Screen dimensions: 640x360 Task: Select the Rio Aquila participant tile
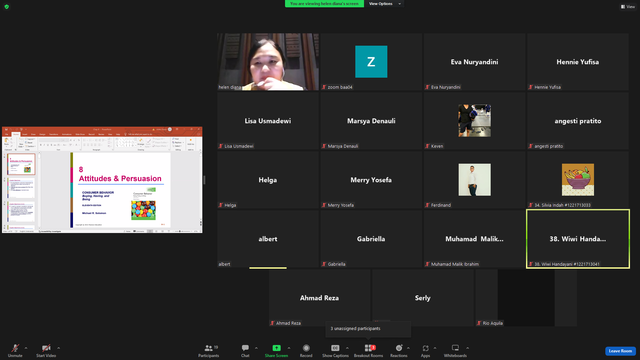point(526,298)
